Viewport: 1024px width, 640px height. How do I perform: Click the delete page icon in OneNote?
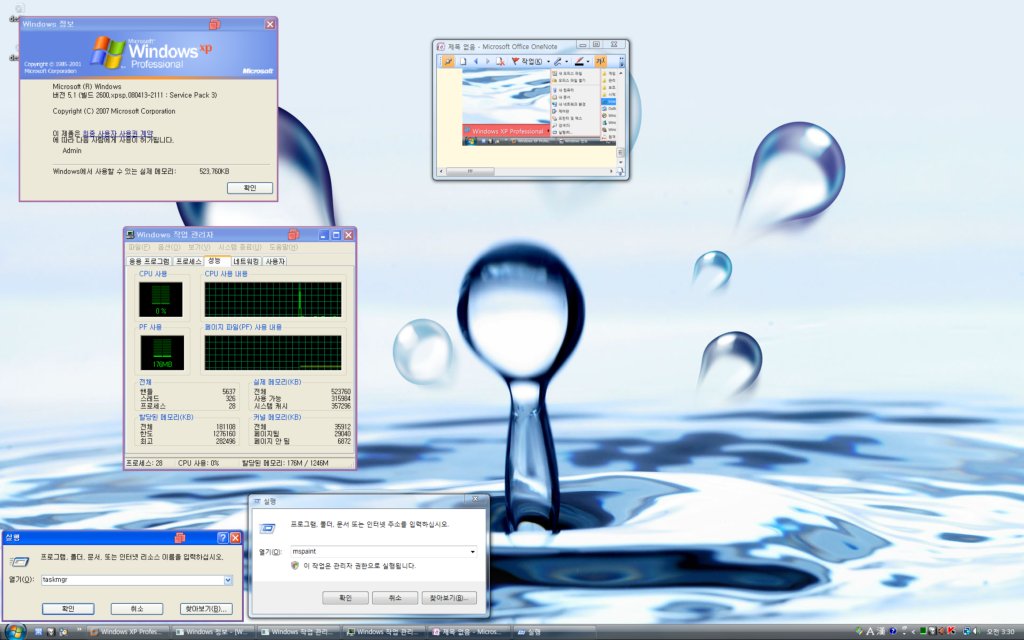[x=500, y=61]
